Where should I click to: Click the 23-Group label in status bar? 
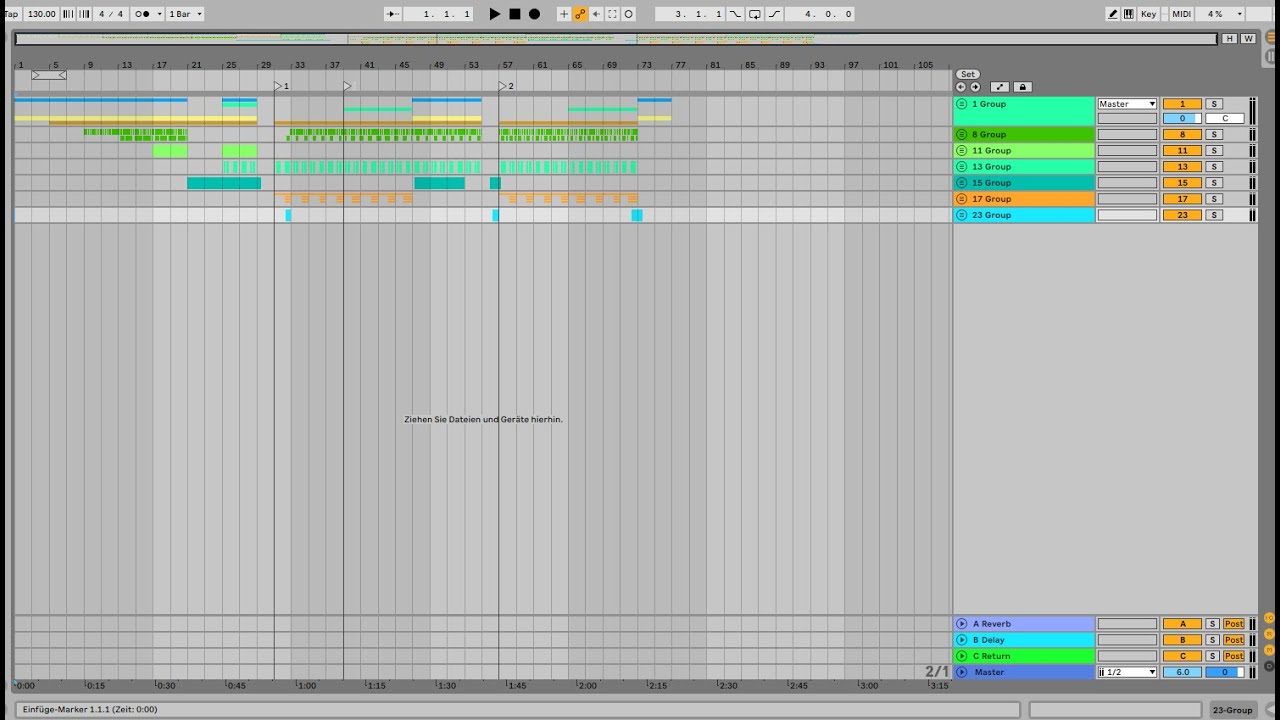(1232, 710)
